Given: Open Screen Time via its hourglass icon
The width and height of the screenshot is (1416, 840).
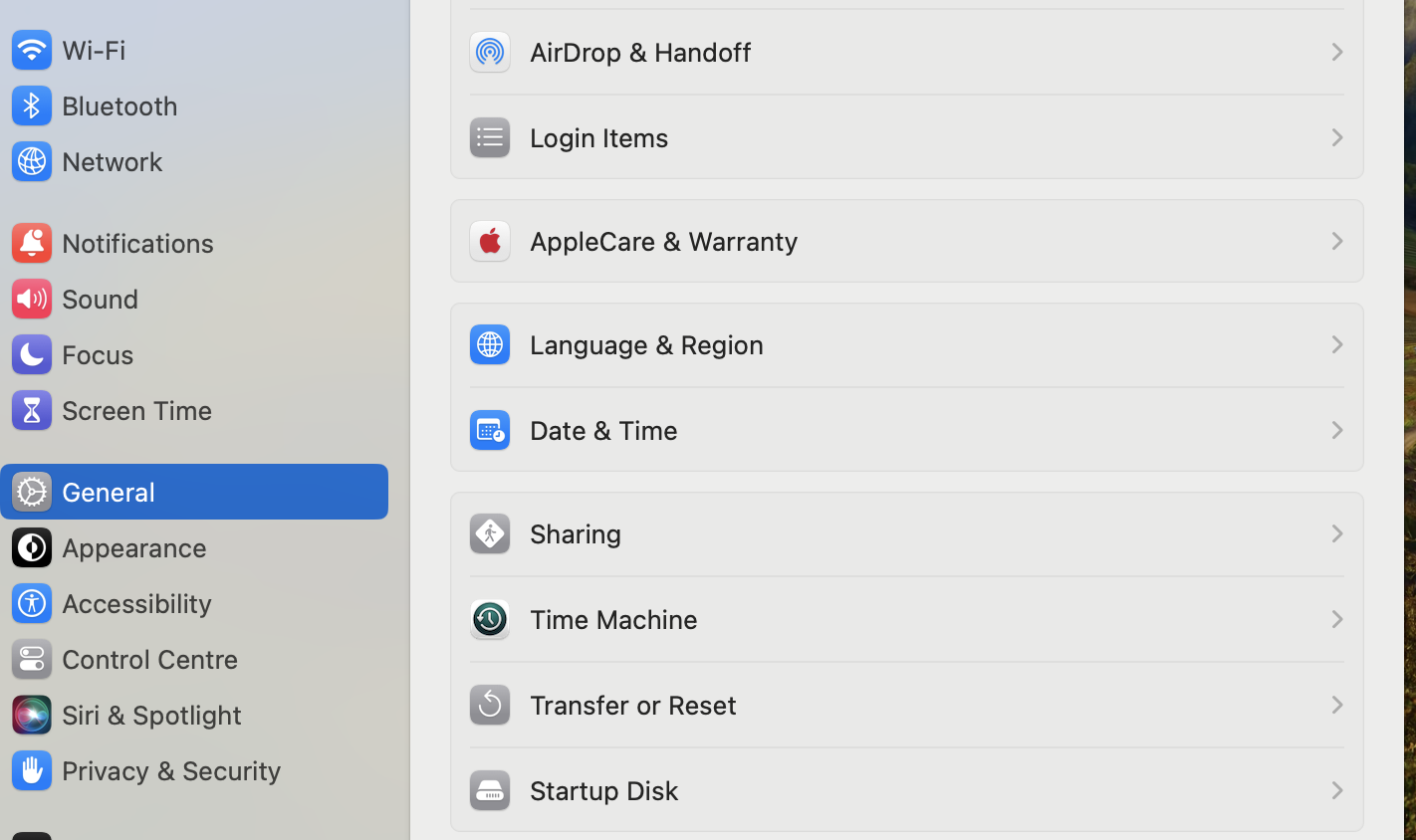Looking at the screenshot, I should pos(32,410).
